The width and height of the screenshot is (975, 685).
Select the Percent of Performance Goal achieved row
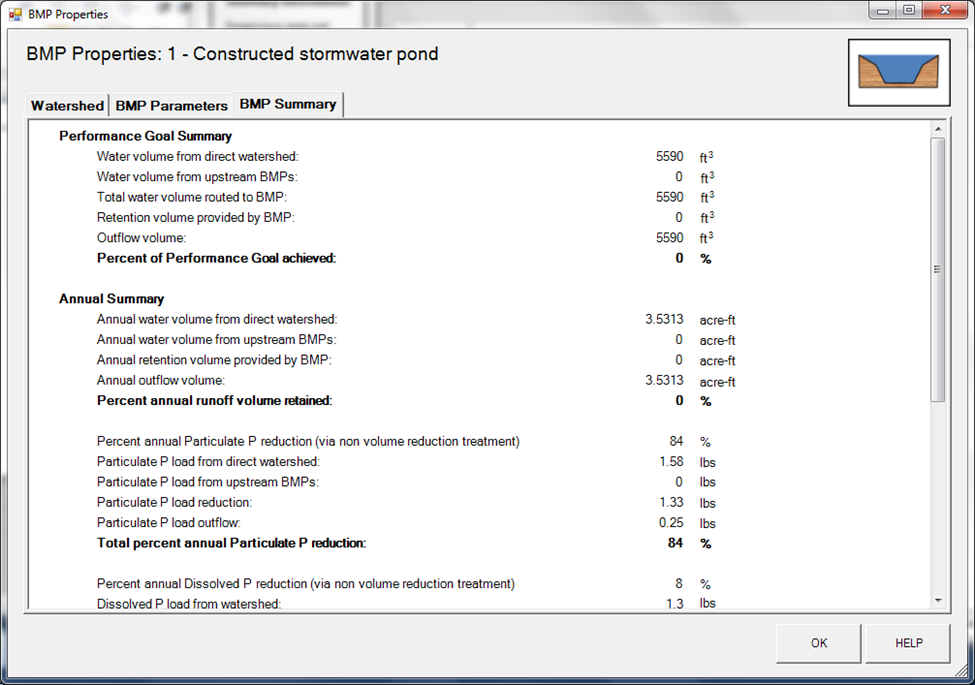click(216, 258)
